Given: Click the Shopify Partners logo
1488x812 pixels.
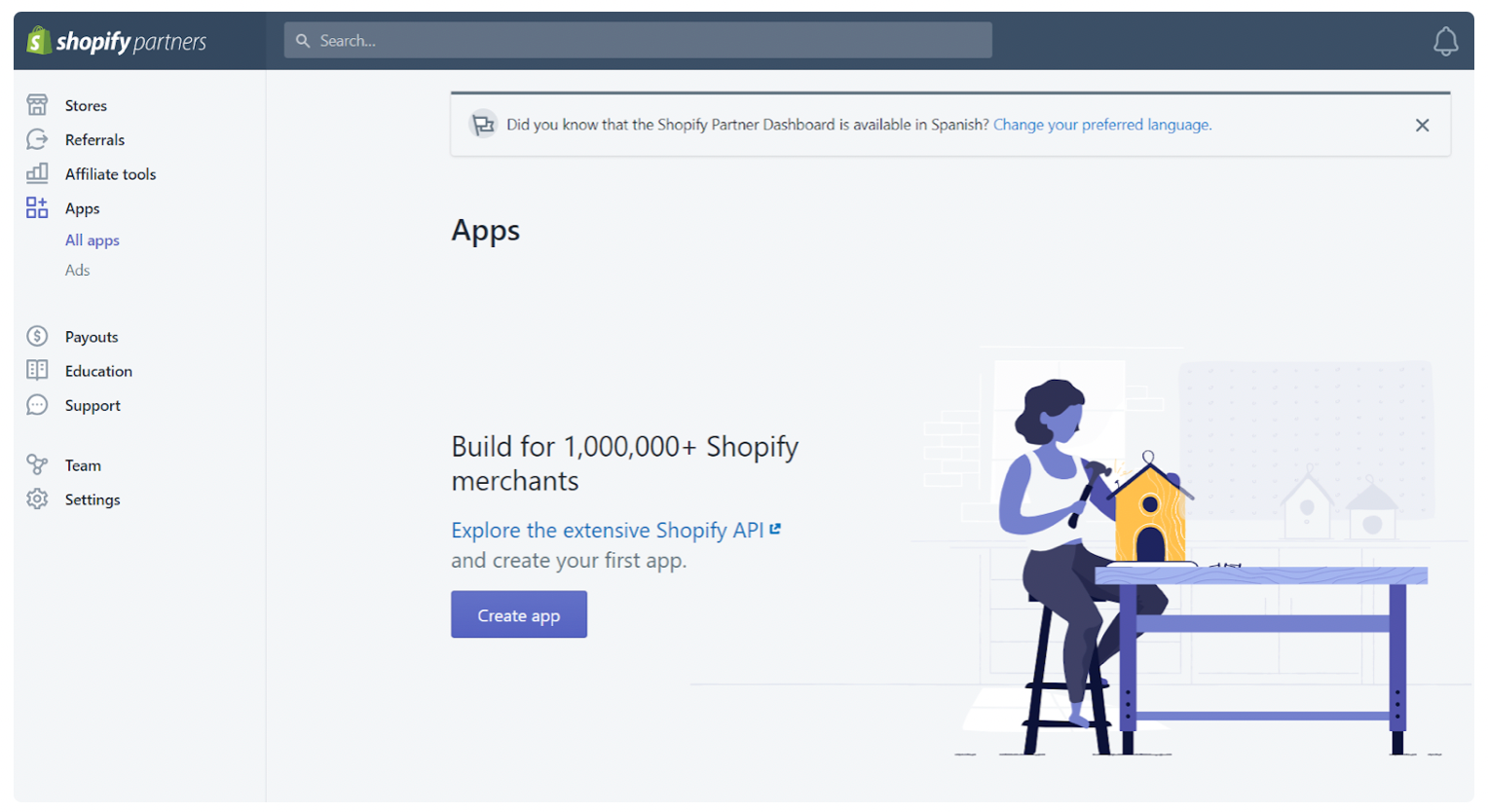Looking at the screenshot, I should pos(117,41).
